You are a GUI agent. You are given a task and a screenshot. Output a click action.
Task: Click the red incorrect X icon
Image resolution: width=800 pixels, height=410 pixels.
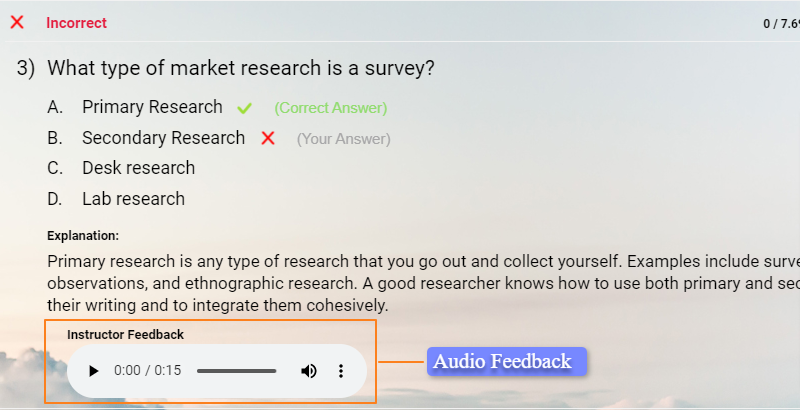17,22
